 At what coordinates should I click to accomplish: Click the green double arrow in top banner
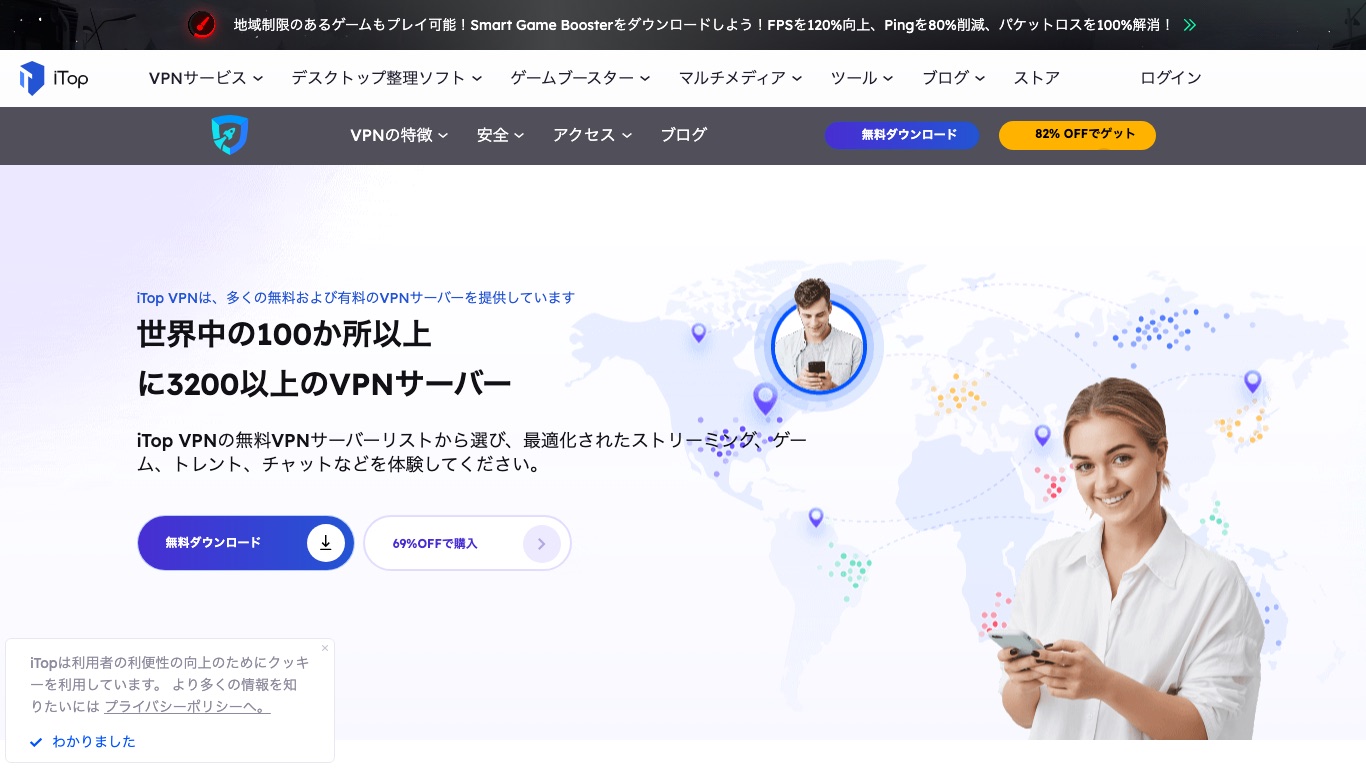click(1189, 25)
